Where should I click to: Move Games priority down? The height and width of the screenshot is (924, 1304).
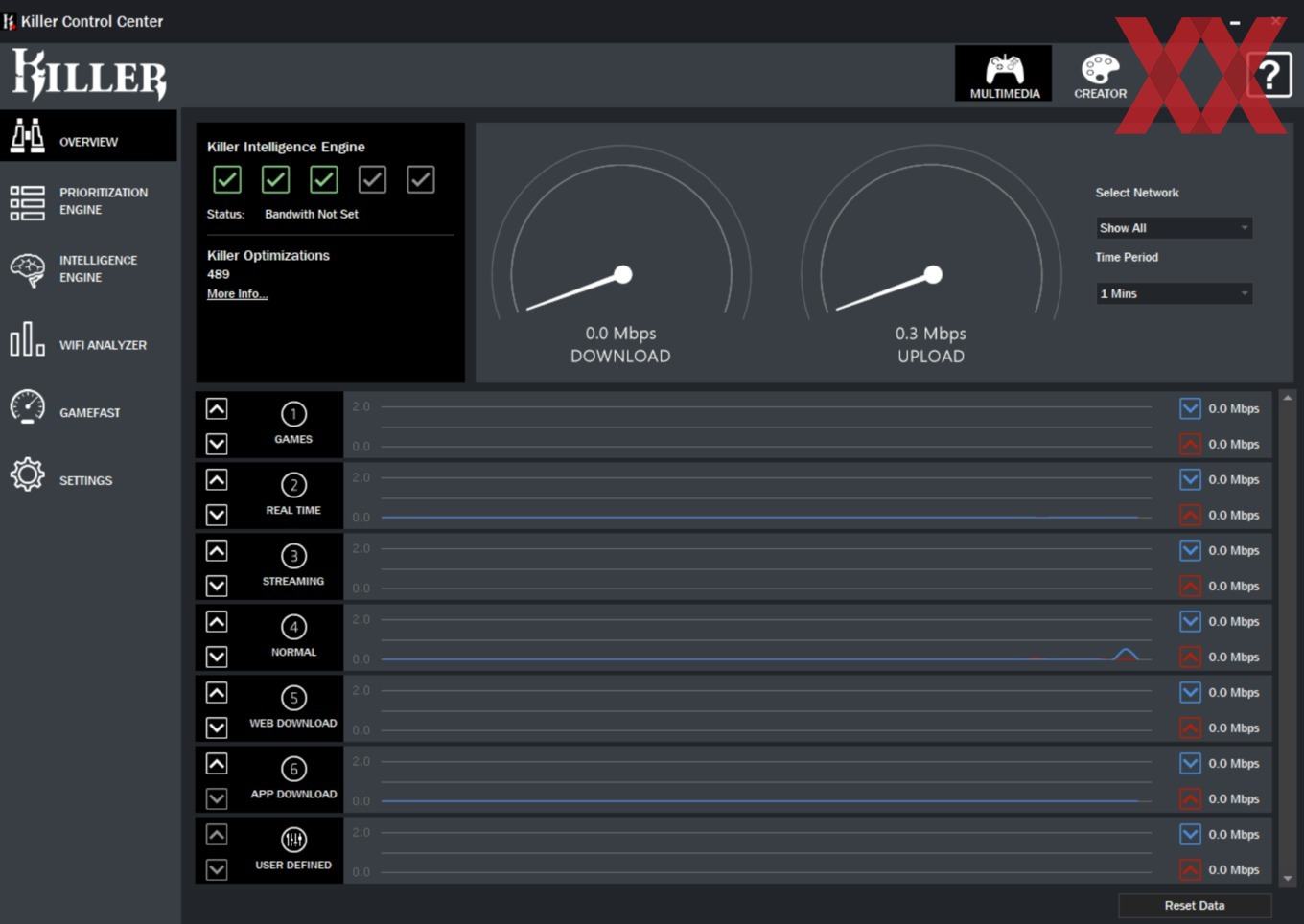pos(217,444)
